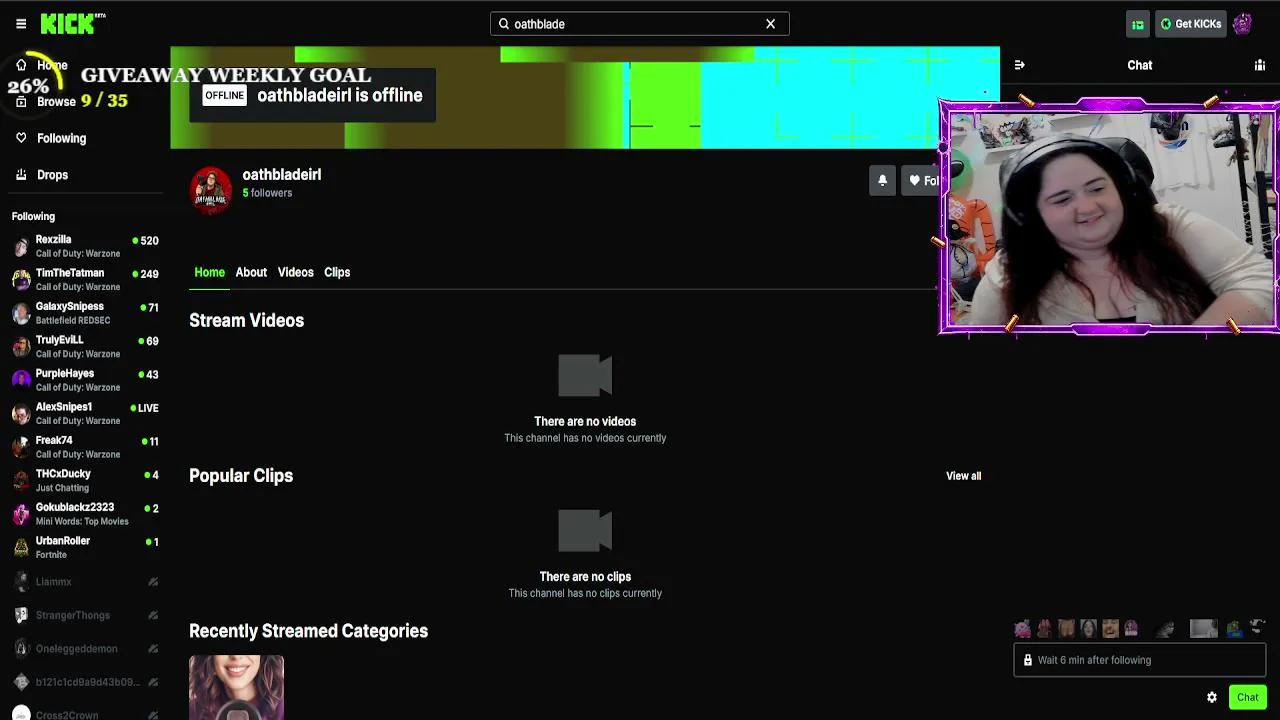The image size is (1280, 720).
Task: Open the hamburger menu beside the Kick logo
Action: click(21, 24)
